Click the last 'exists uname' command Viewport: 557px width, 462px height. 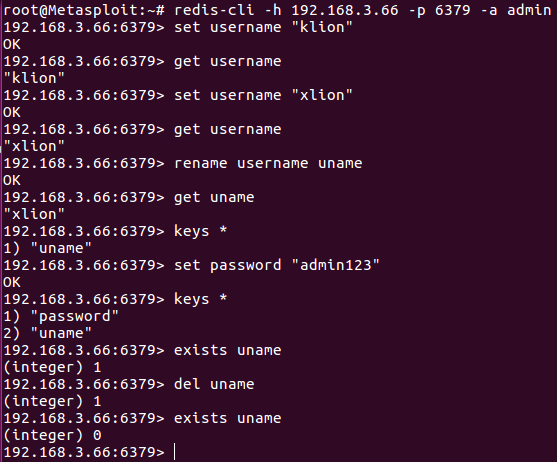coord(228,418)
